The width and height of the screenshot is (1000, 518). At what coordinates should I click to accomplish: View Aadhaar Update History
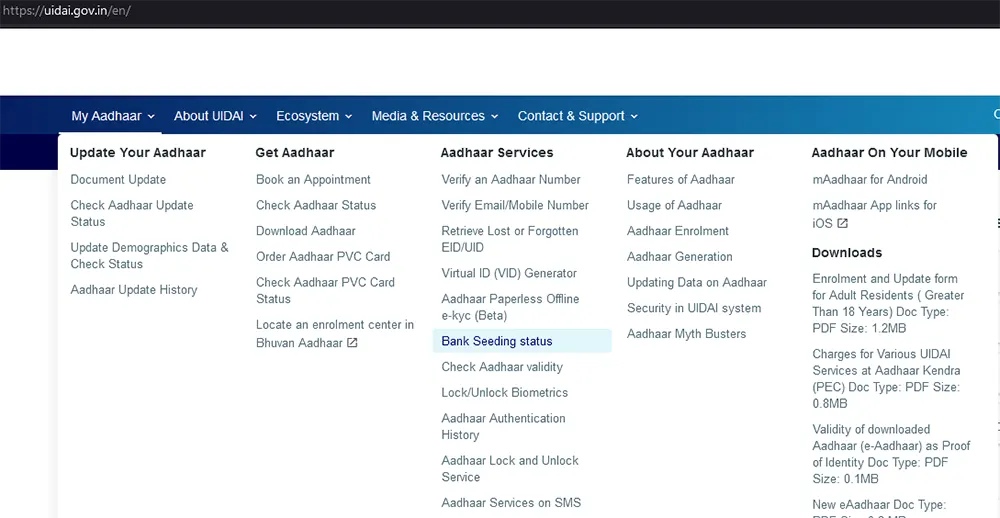134,290
